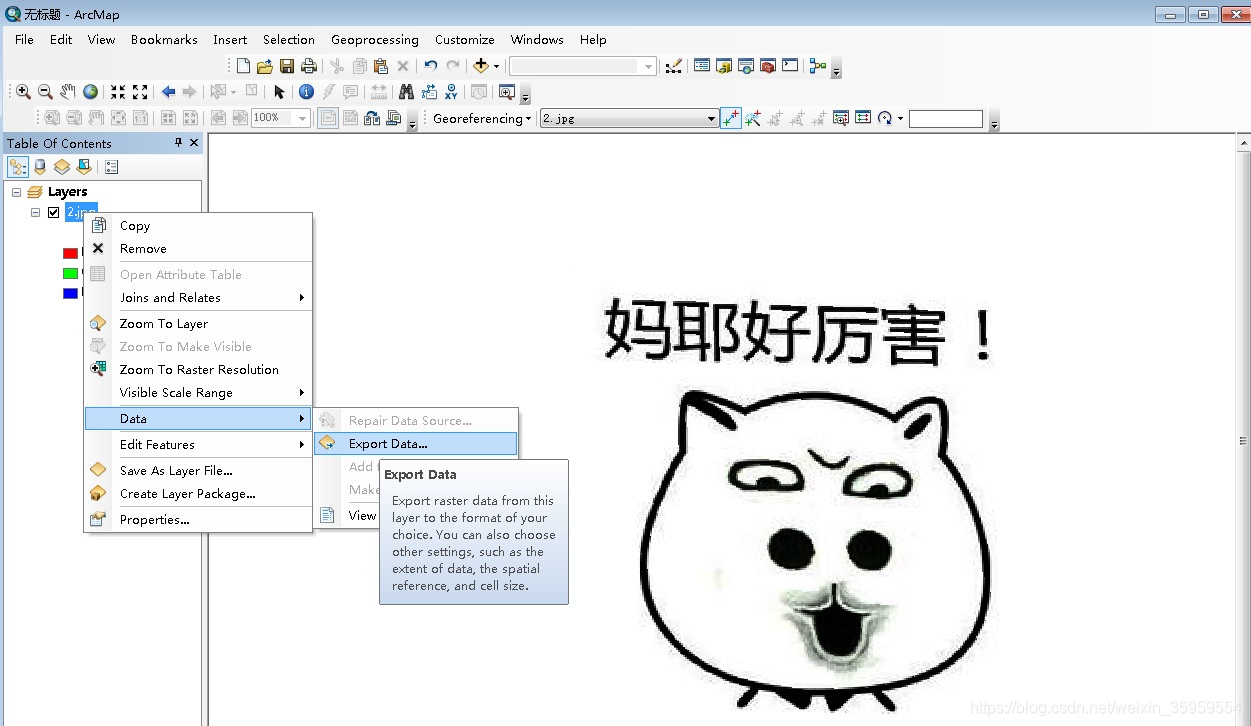
Task: Click the New map document icon
Action: point(243,66)
